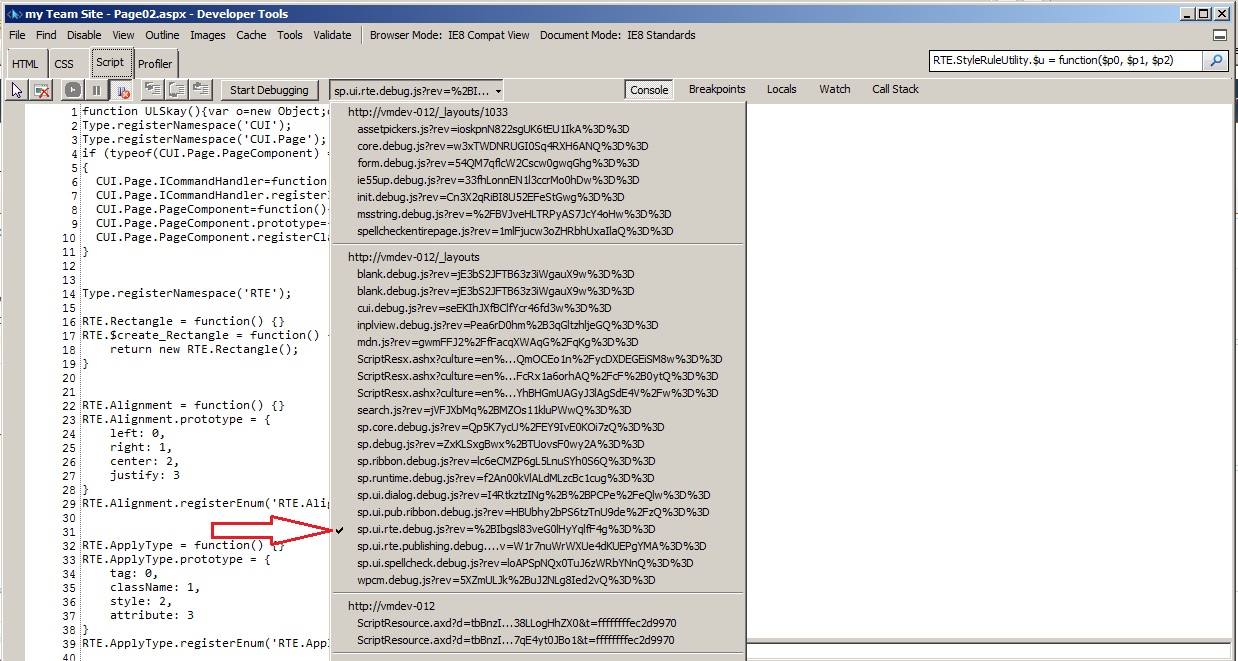Open the Validate menu
This screenshot has height=661, width=1238.
pos(332,35)
